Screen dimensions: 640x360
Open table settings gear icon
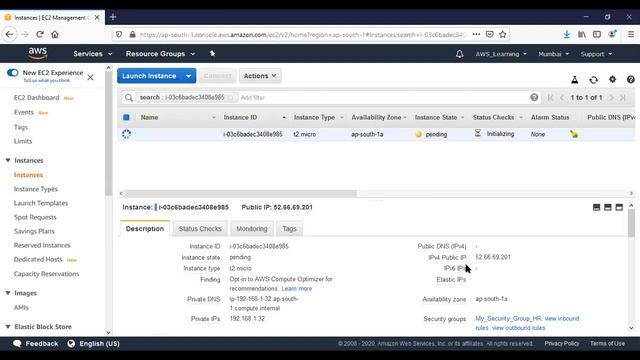[x=612, y=79]
